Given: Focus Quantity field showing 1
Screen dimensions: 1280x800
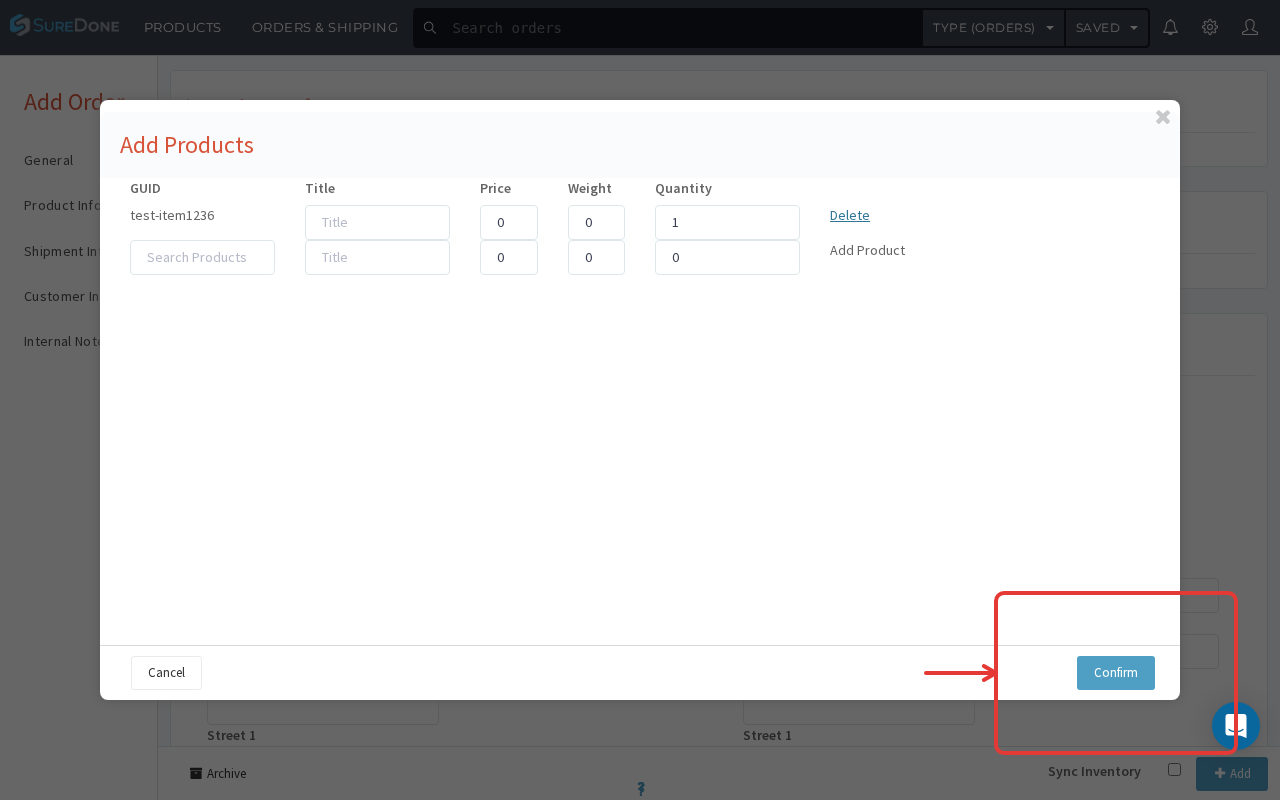Looking at the screenshot, I should point(727,222).
